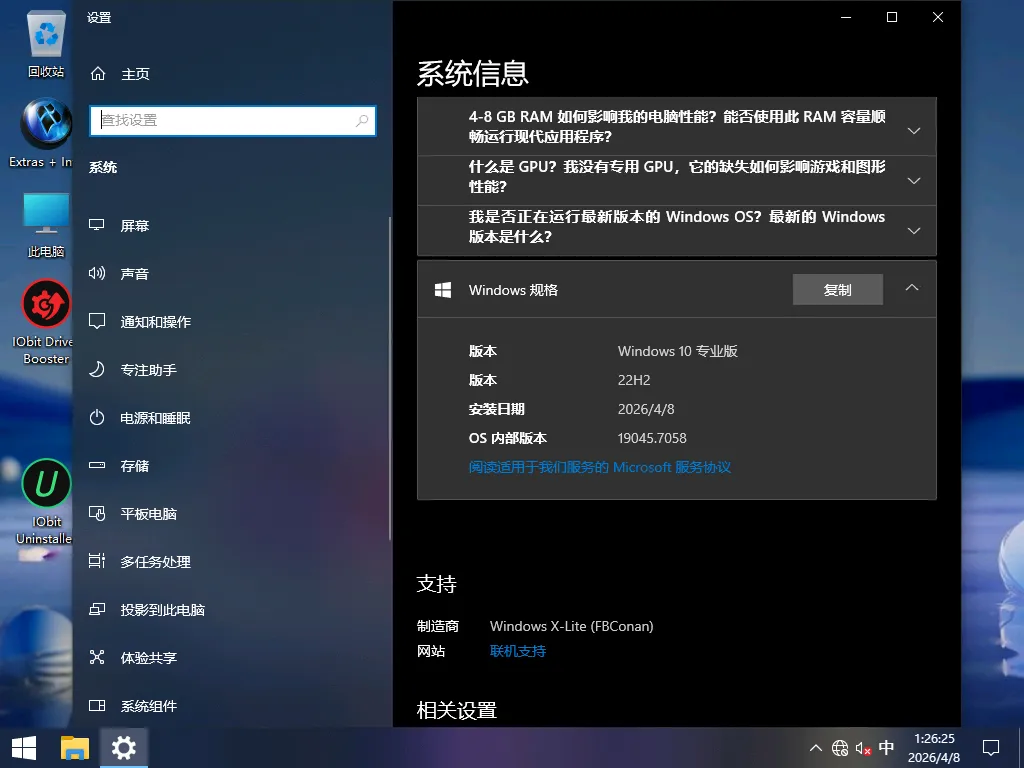
Task: Select the 2026/4/8 install date value
Action: click(x=646, y=409)
